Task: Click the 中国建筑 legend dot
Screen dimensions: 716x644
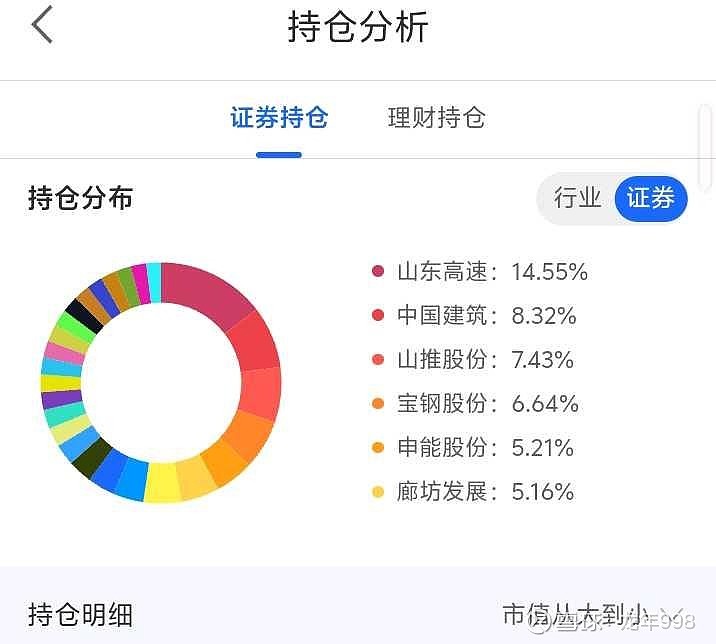Action: point(378,316)
